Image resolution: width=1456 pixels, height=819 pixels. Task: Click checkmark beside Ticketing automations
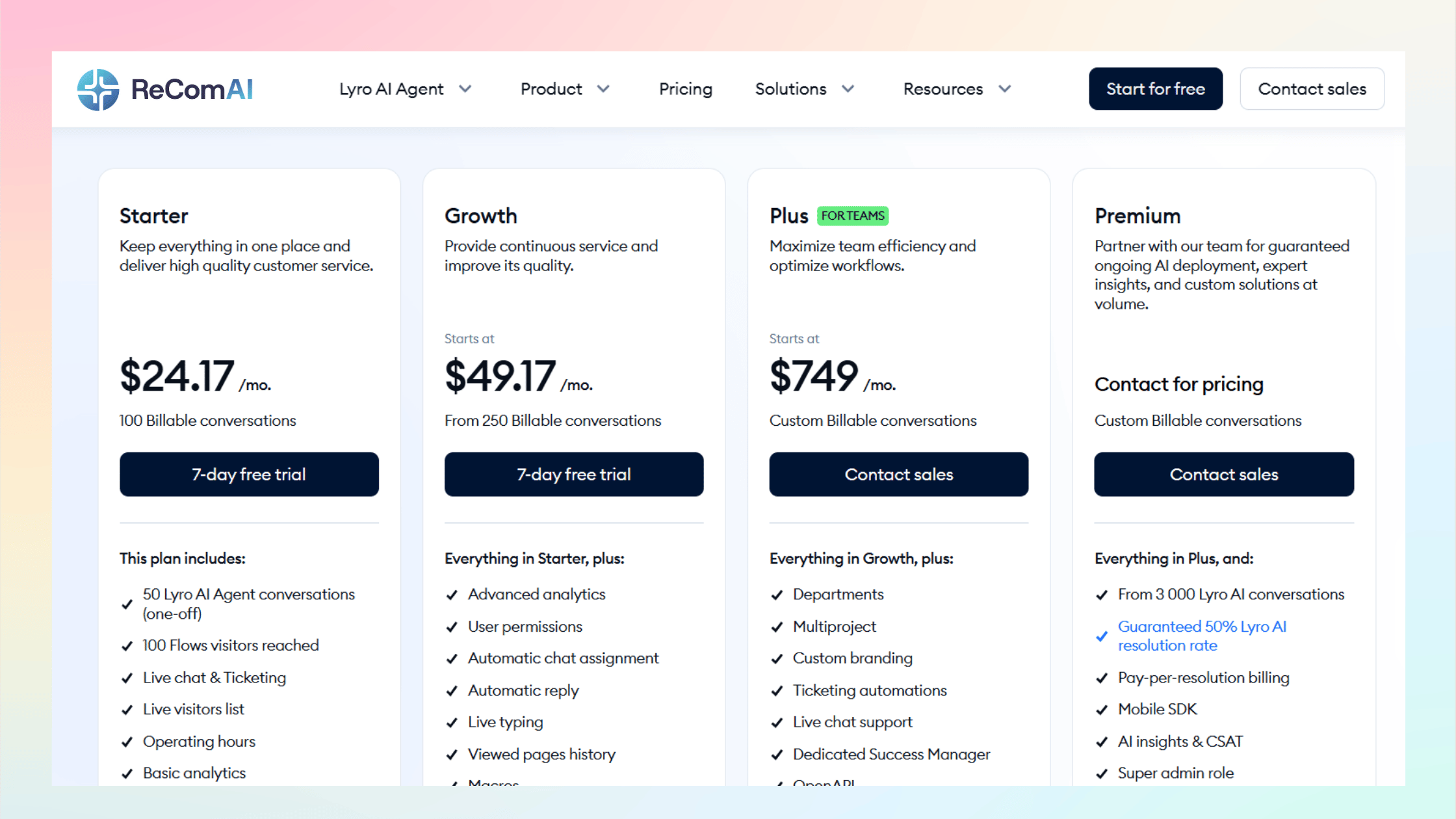pyautogui.click(x=777, y=691)
